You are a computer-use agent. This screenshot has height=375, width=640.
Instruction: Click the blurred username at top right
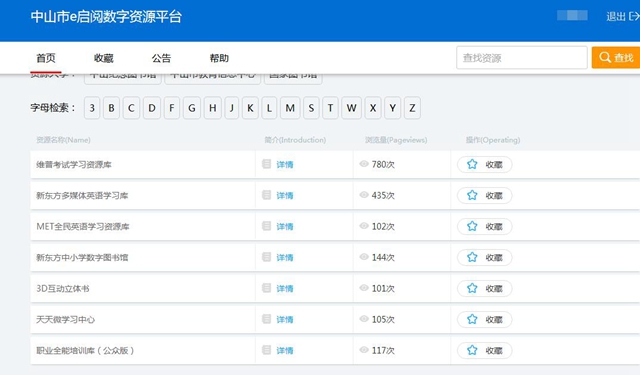pyautogui.click(x=572, y=16)
